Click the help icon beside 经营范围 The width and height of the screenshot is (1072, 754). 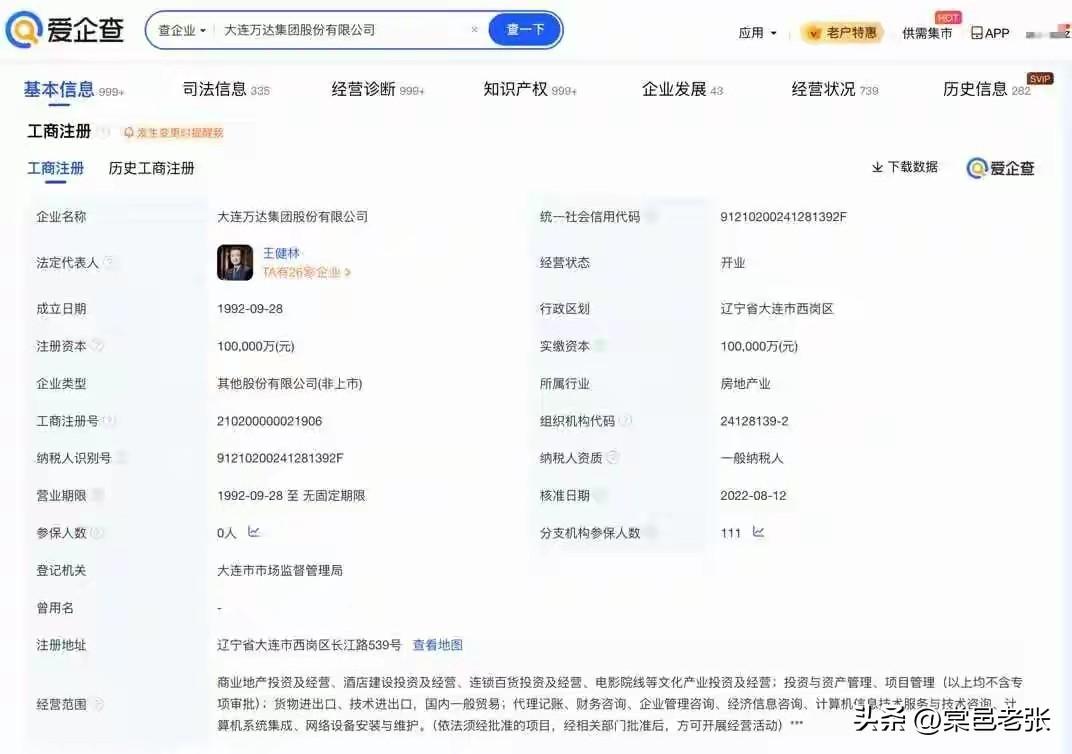[97, 704]
